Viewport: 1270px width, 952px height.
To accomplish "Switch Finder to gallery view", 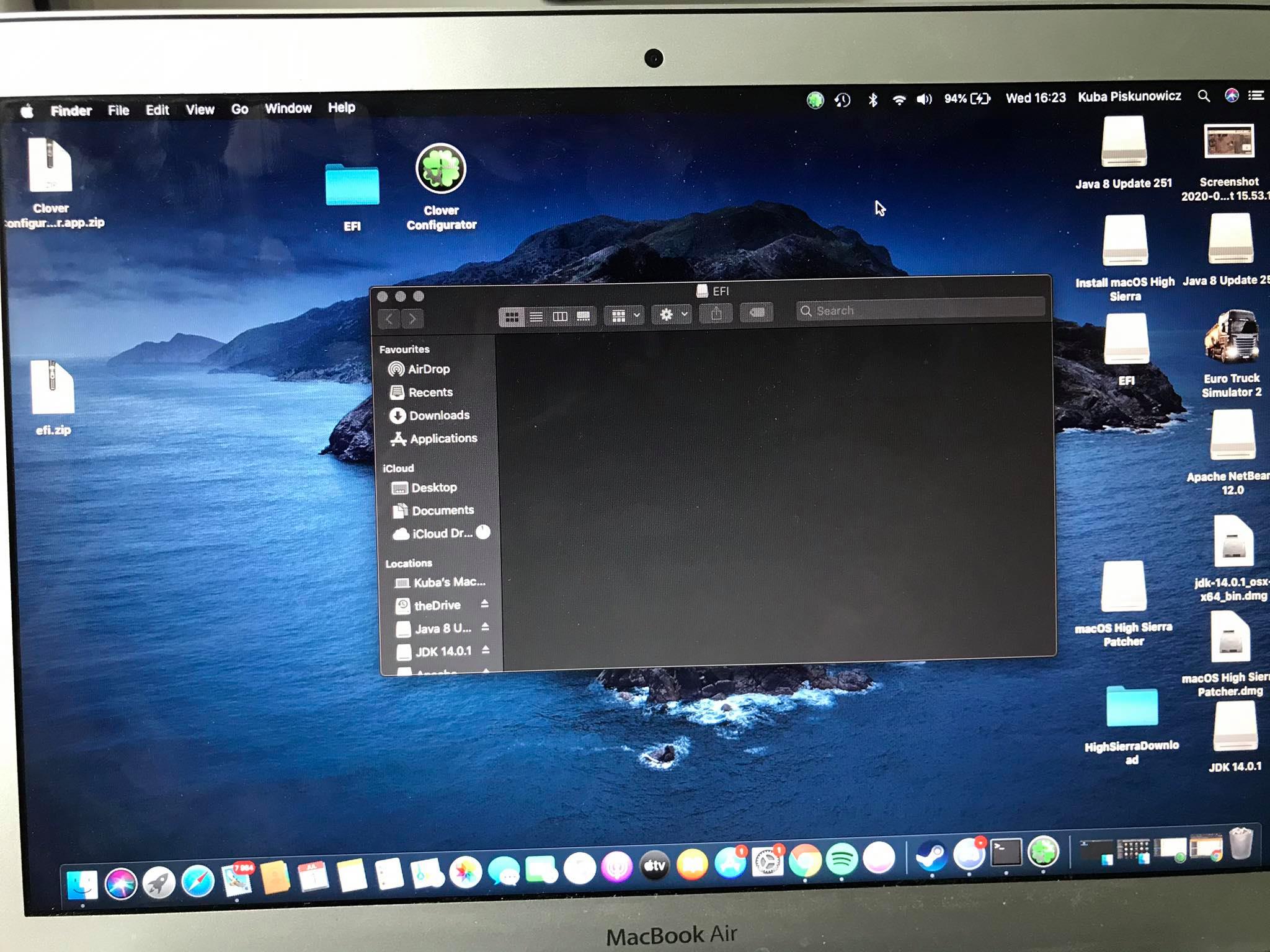I will pyautogui.click(x=584, y=317).
